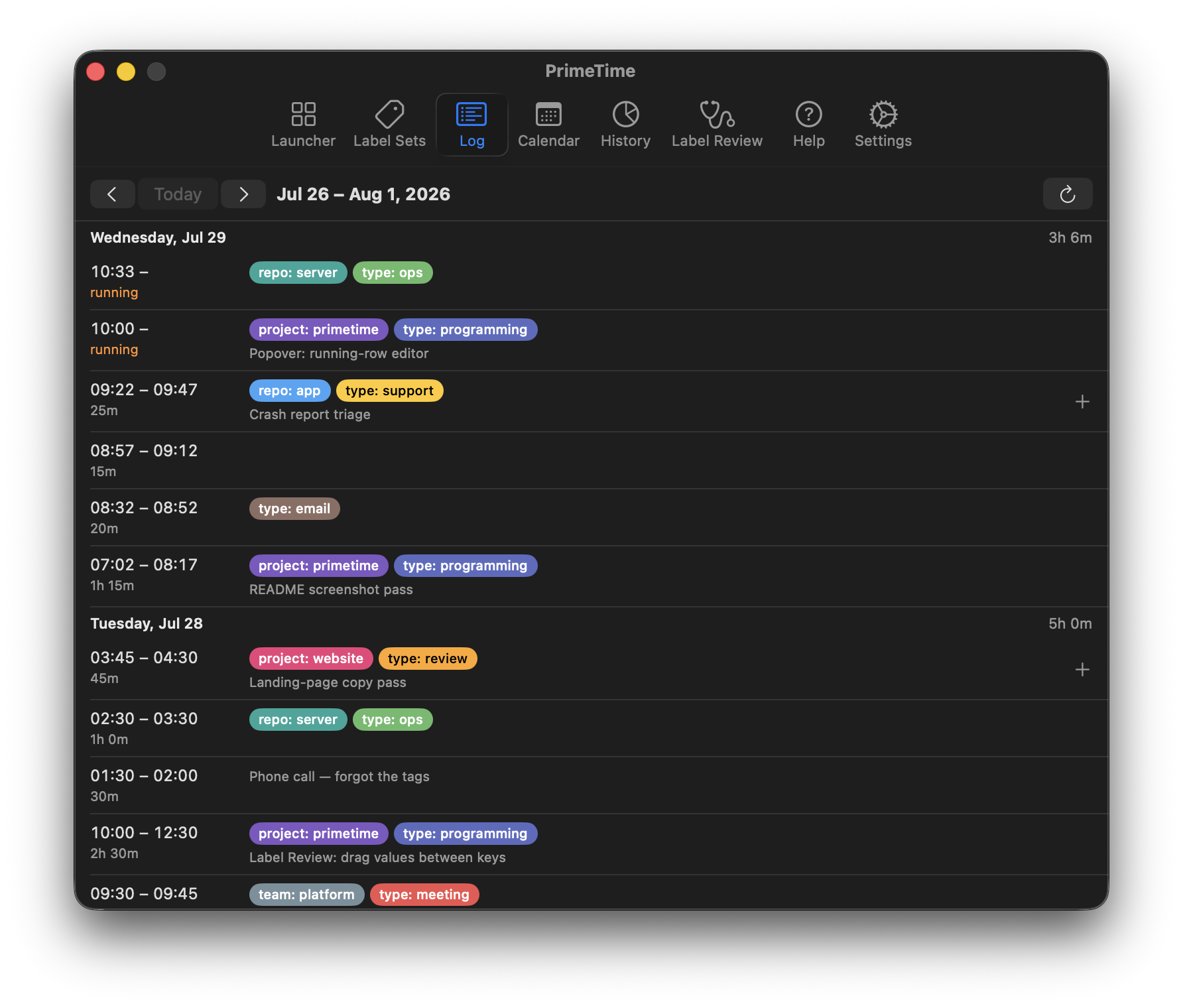
Task: Click the 'type: review' tag
Action: click(x=427, y=659)
